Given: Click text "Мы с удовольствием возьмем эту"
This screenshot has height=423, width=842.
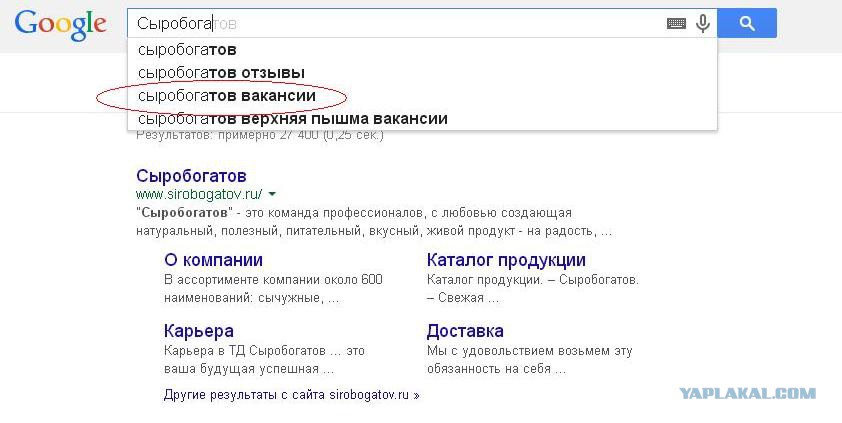Looking at the screenshot, I should (x=529, y=351).
